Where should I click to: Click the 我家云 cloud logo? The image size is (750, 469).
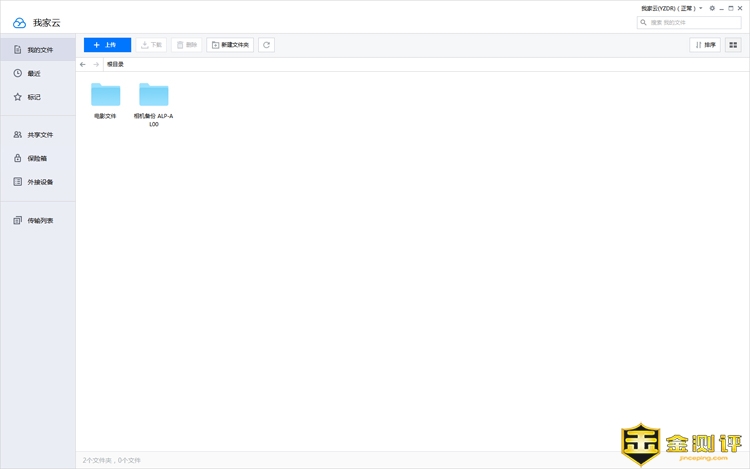(19, 22)
